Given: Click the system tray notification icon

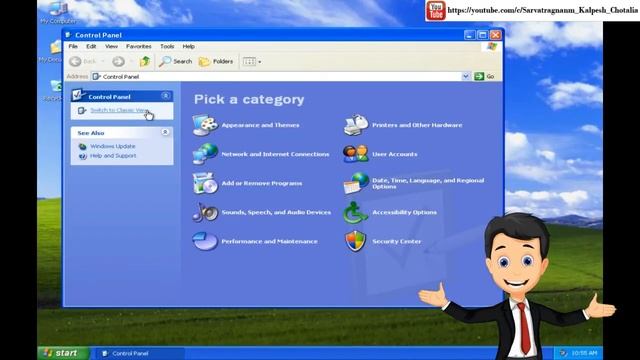Looking at the screenshot, I should [563, 353].
